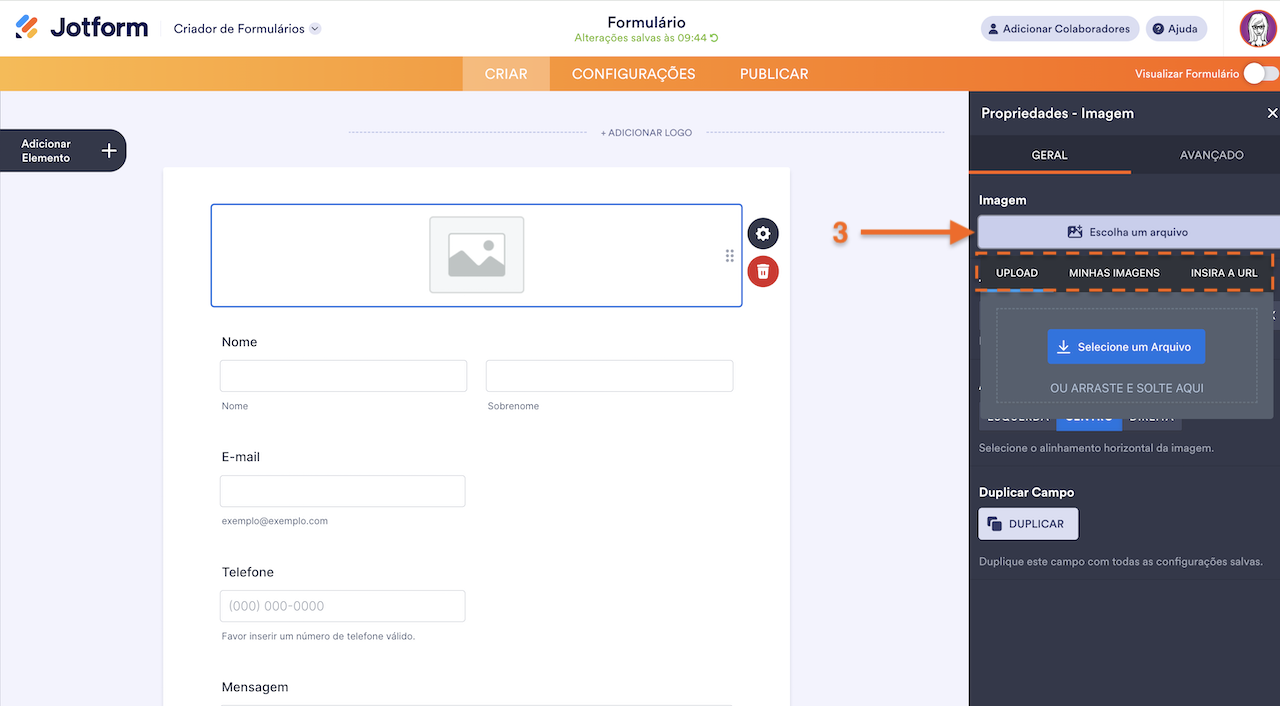Click the Jotform logo
The width and height of the screenshot is (1280, 706).
(82, 28)
